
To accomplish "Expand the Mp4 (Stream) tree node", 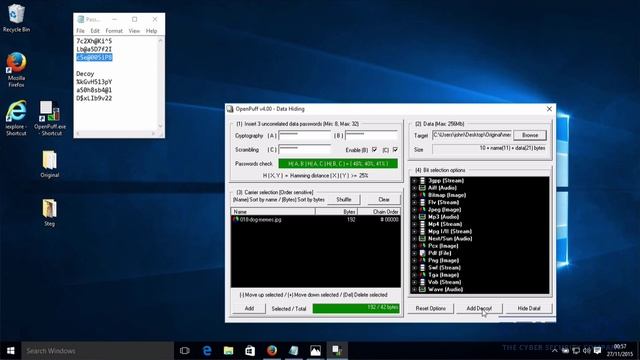I will click(x=414, y=224).
